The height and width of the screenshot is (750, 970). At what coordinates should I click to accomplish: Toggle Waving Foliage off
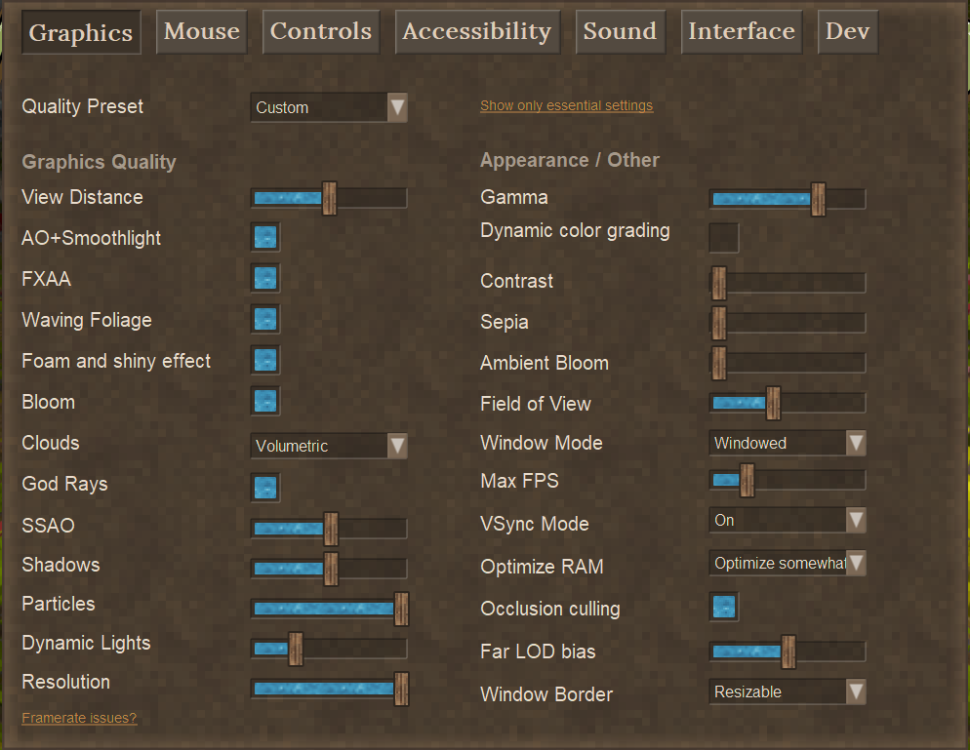click(265, 319)
